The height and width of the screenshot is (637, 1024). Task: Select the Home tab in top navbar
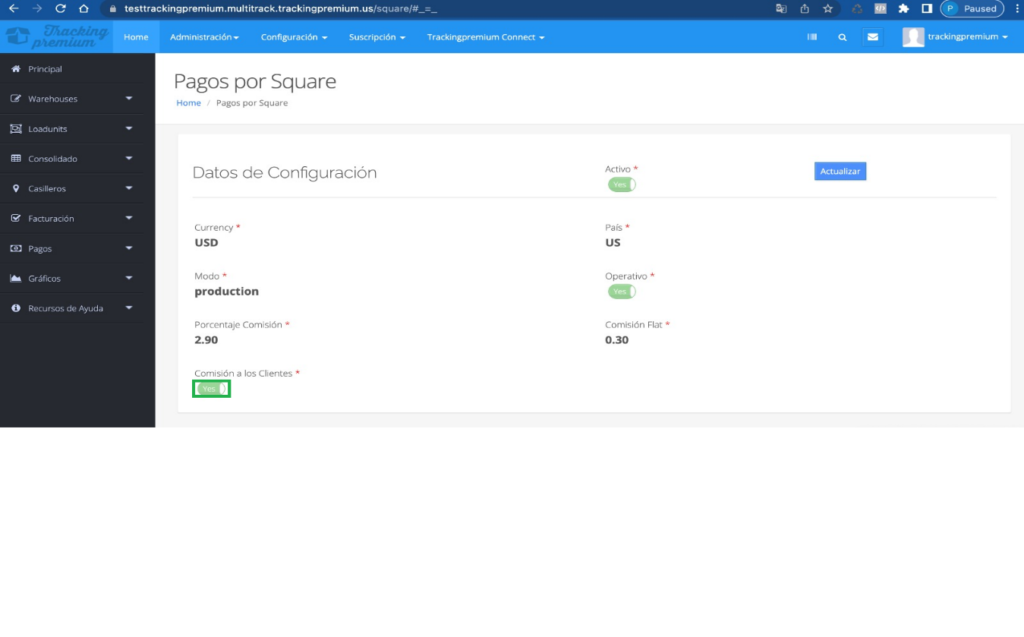pyautogui.click(x=136, y=37)
